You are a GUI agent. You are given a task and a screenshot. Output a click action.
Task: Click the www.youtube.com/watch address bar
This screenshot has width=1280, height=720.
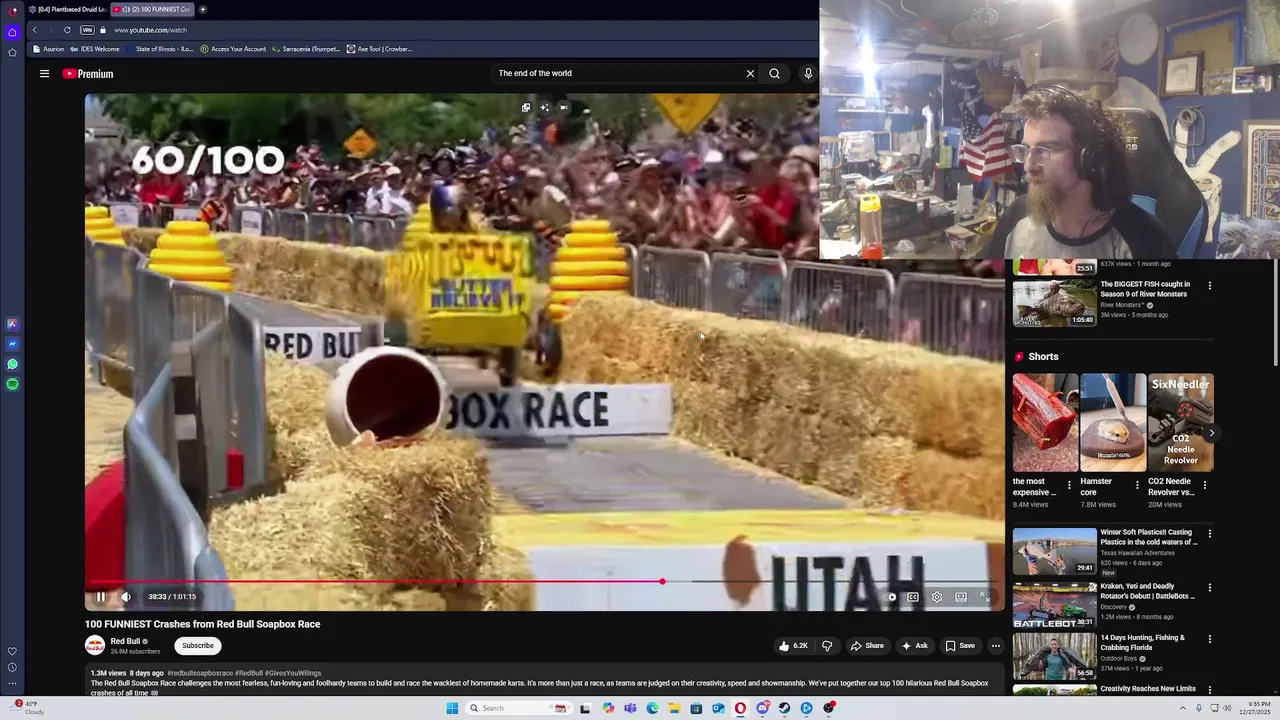pyautogui.click(x=150, y=30)
